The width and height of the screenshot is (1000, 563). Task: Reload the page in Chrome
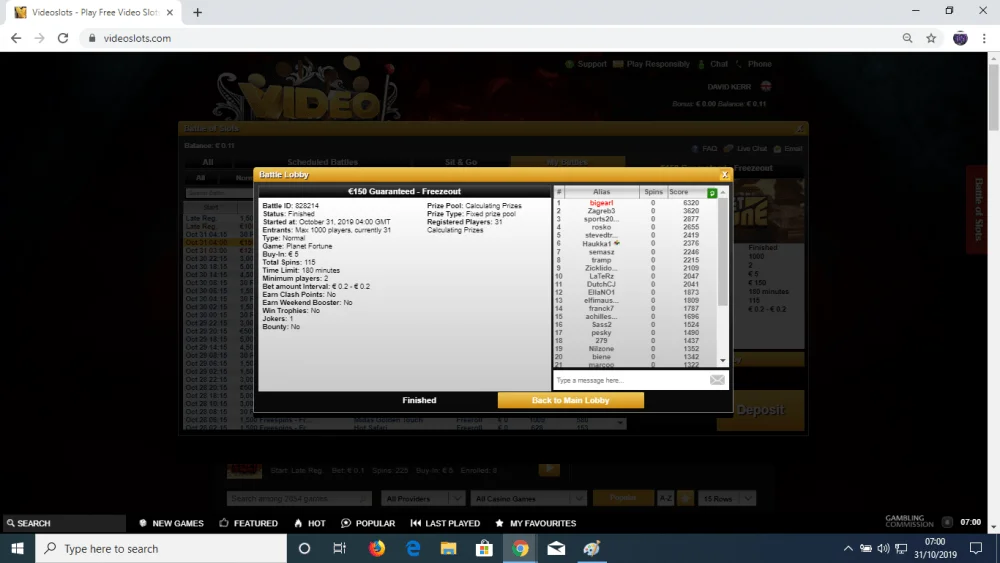point(62,38)
